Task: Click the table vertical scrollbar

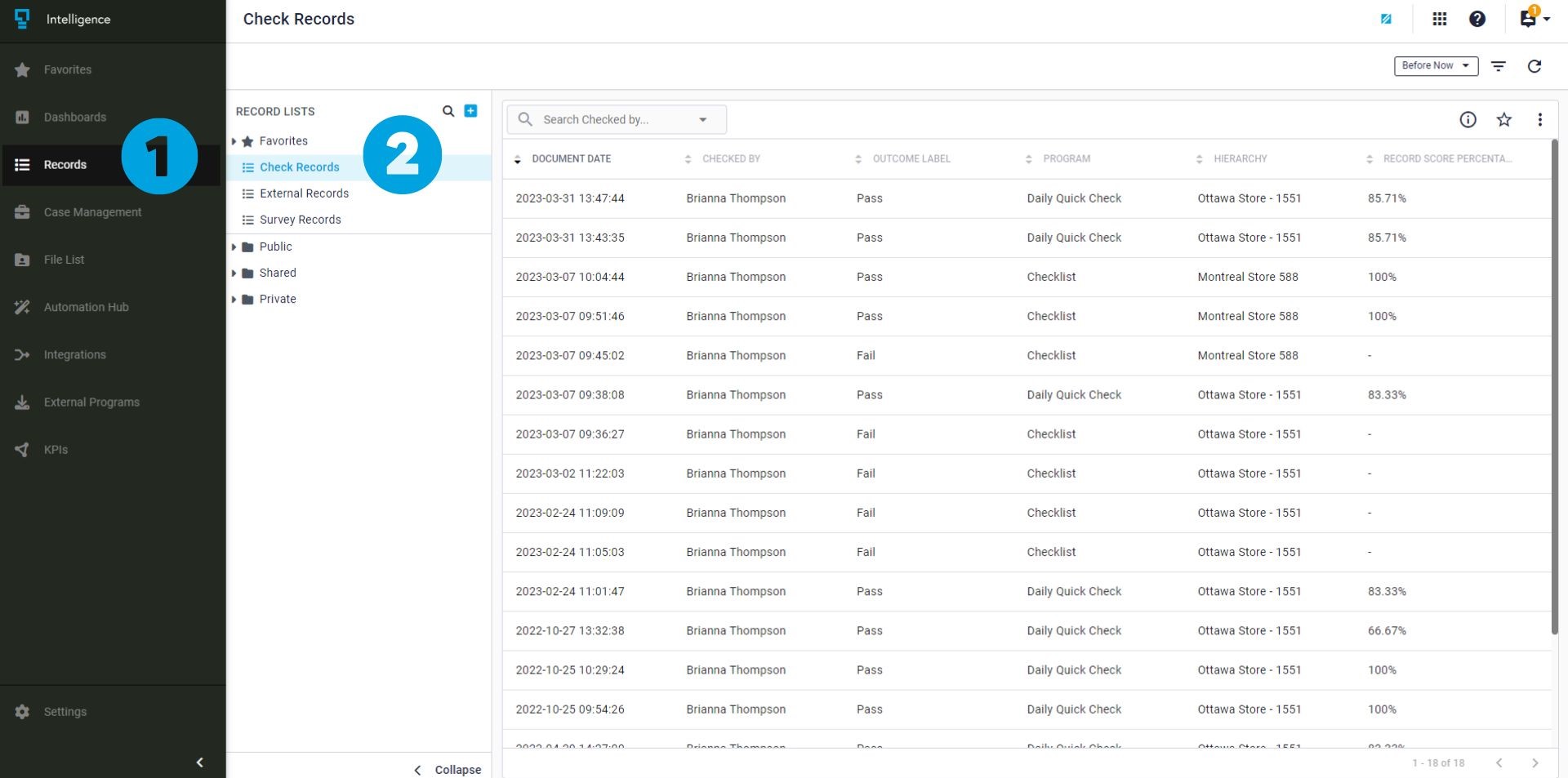Action: [x=1554, y=384]
